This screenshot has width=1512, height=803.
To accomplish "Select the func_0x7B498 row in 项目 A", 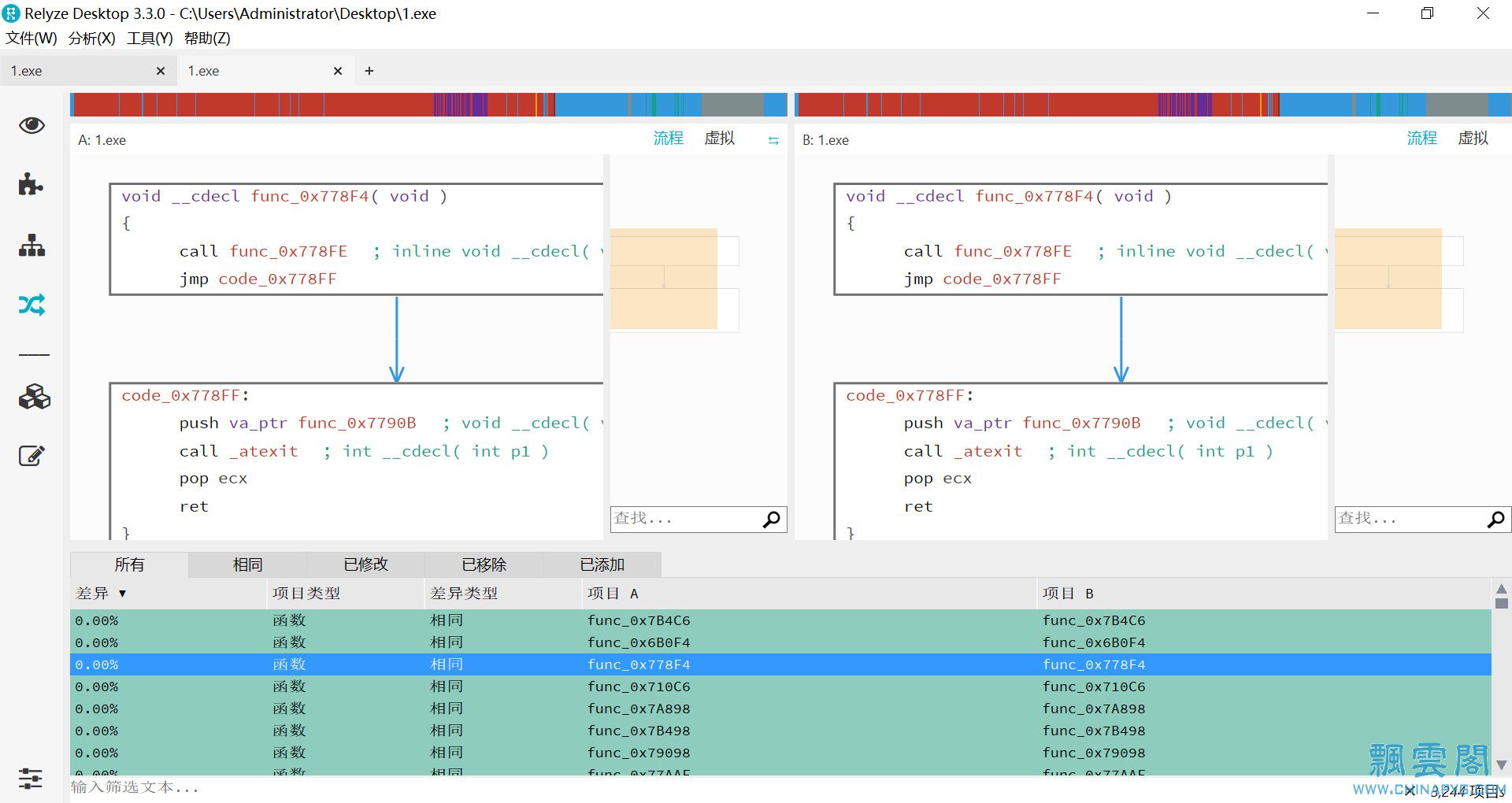I will (x=639, y=731).
